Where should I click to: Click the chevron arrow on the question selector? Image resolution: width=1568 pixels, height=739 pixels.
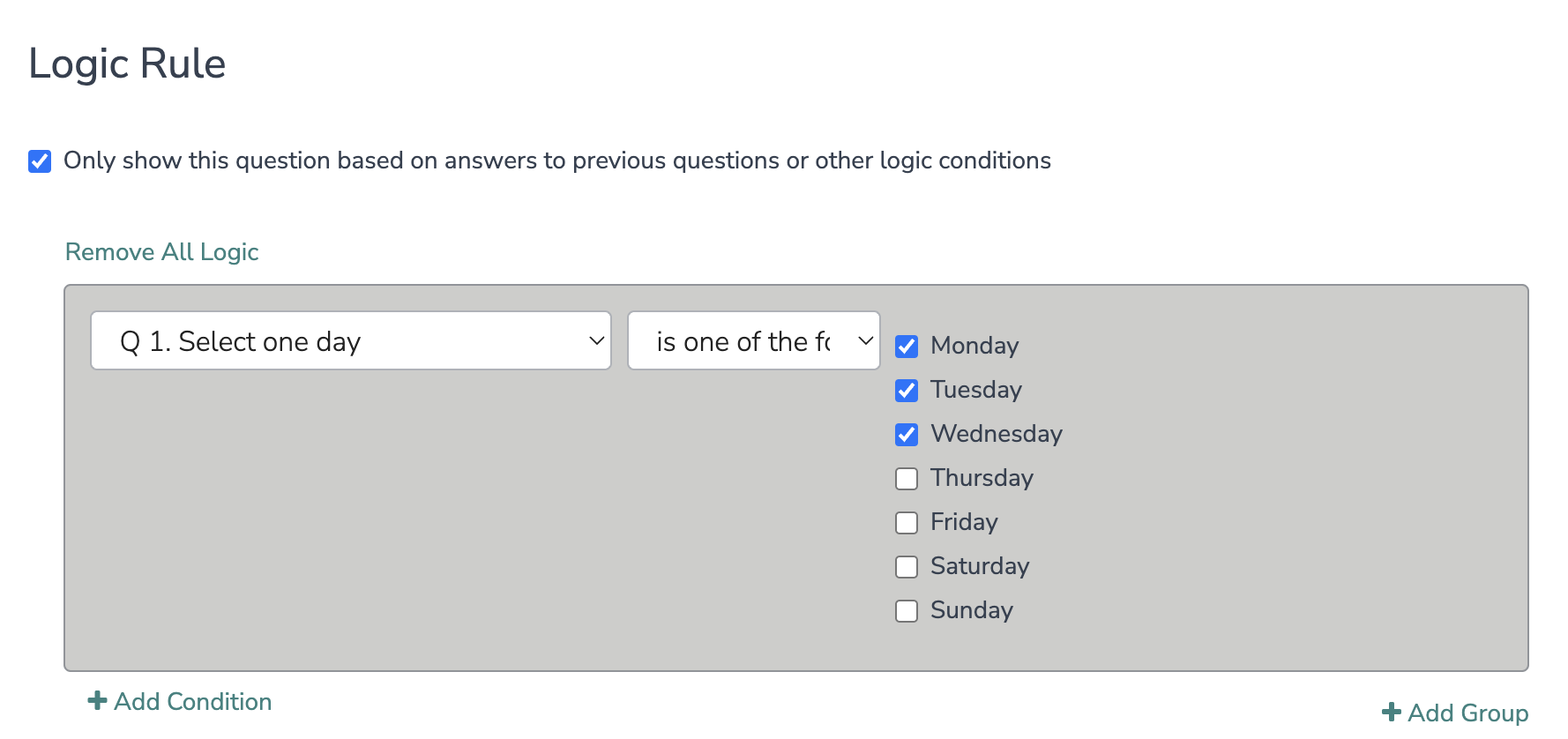(596, 341)
